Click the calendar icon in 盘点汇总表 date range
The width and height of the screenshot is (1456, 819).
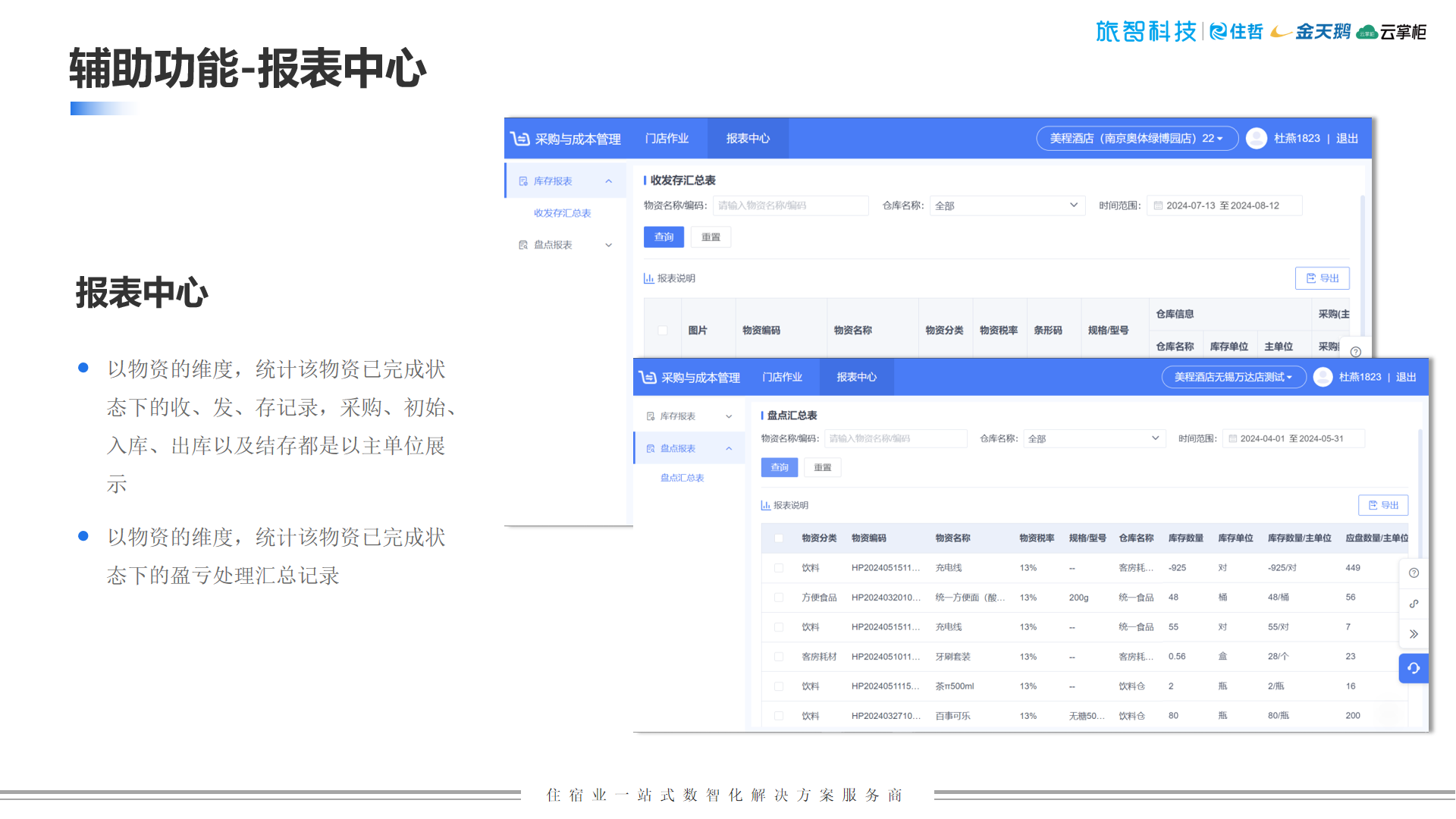(x=1233, y=439)
